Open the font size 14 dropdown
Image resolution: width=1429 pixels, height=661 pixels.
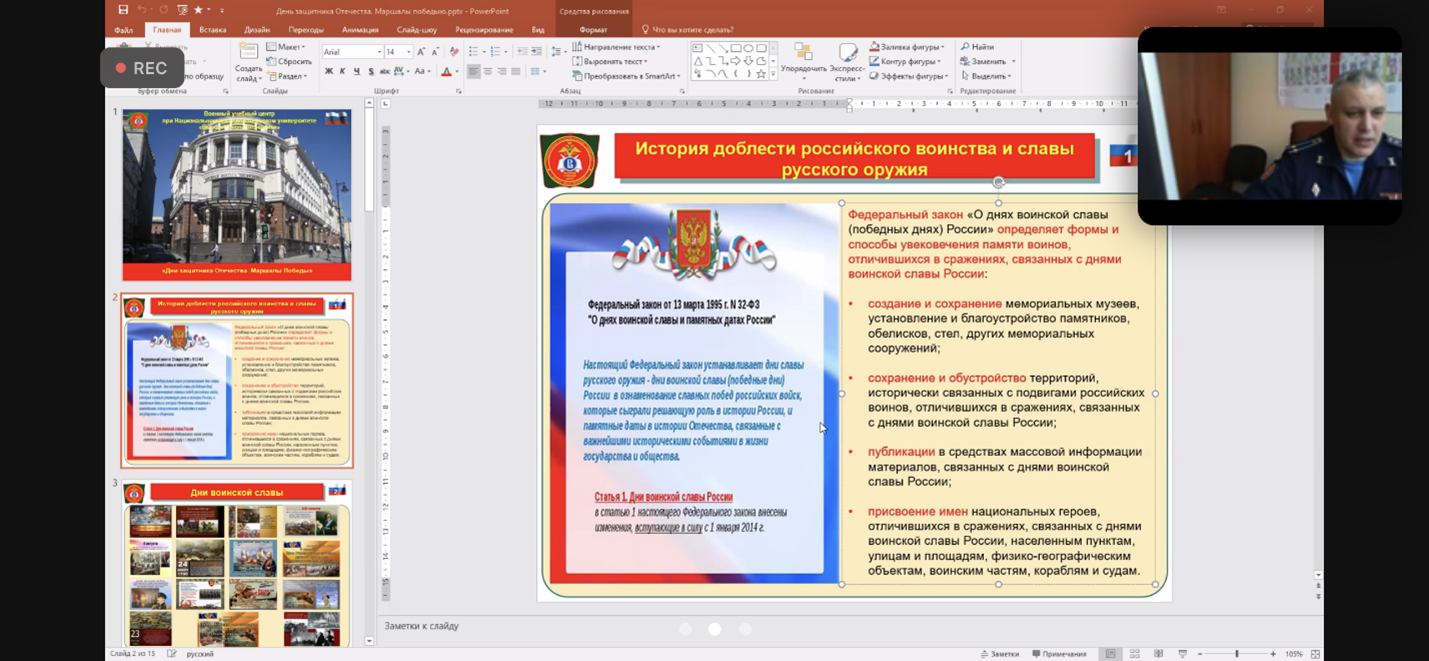(x=409, y=52)
